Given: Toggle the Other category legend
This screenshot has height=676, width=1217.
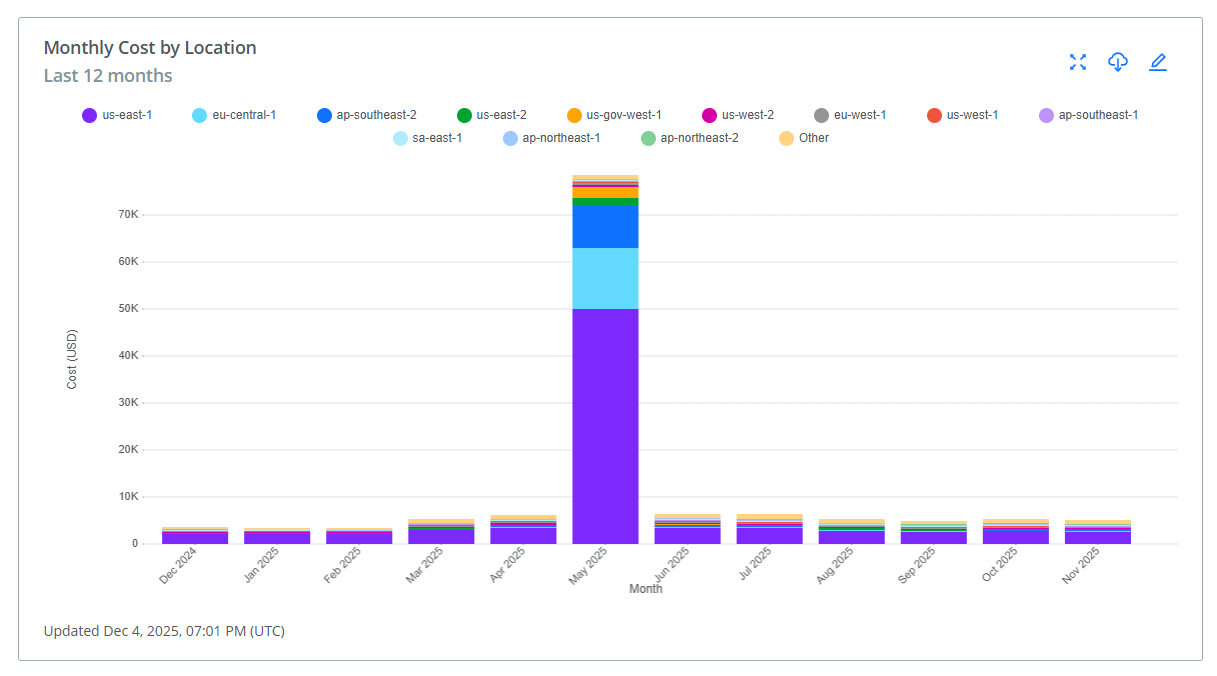Looking at the screenshot, I should coord(804,138).
